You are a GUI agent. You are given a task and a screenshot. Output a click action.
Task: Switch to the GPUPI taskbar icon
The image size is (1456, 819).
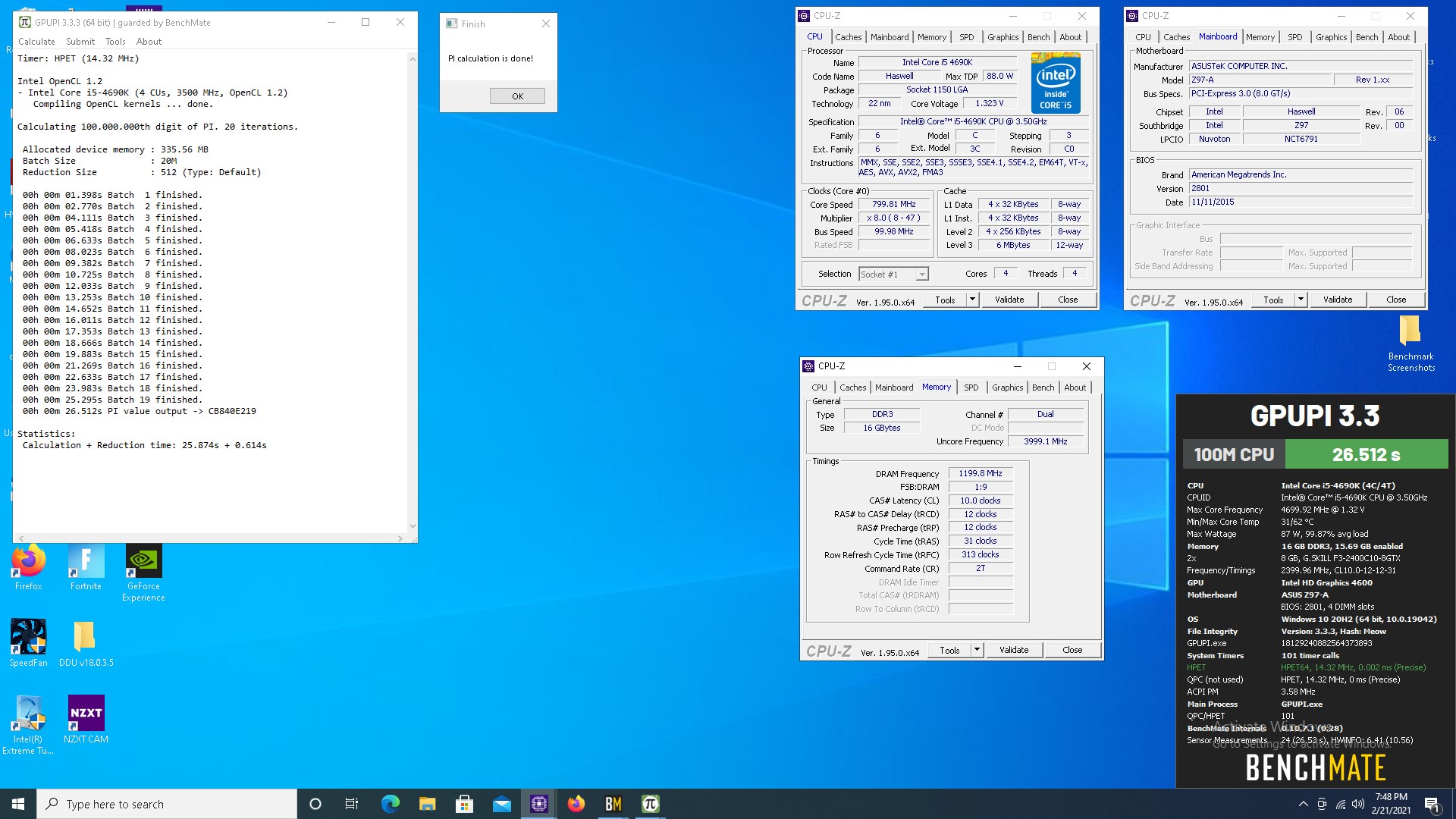point(650,804)
